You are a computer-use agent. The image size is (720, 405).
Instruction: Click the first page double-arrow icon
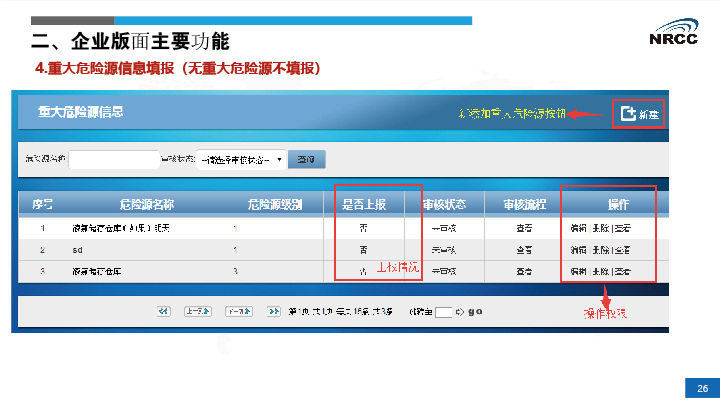(x=163, y=311)
